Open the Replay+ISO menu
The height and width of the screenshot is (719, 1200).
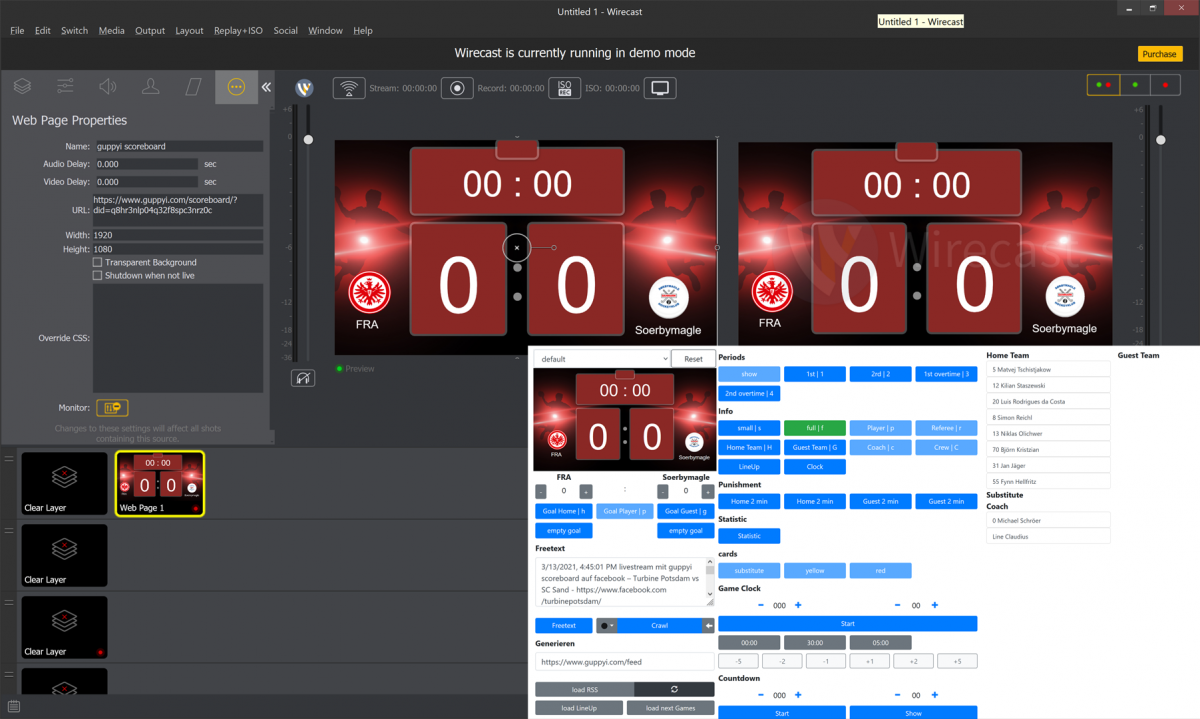238,31
